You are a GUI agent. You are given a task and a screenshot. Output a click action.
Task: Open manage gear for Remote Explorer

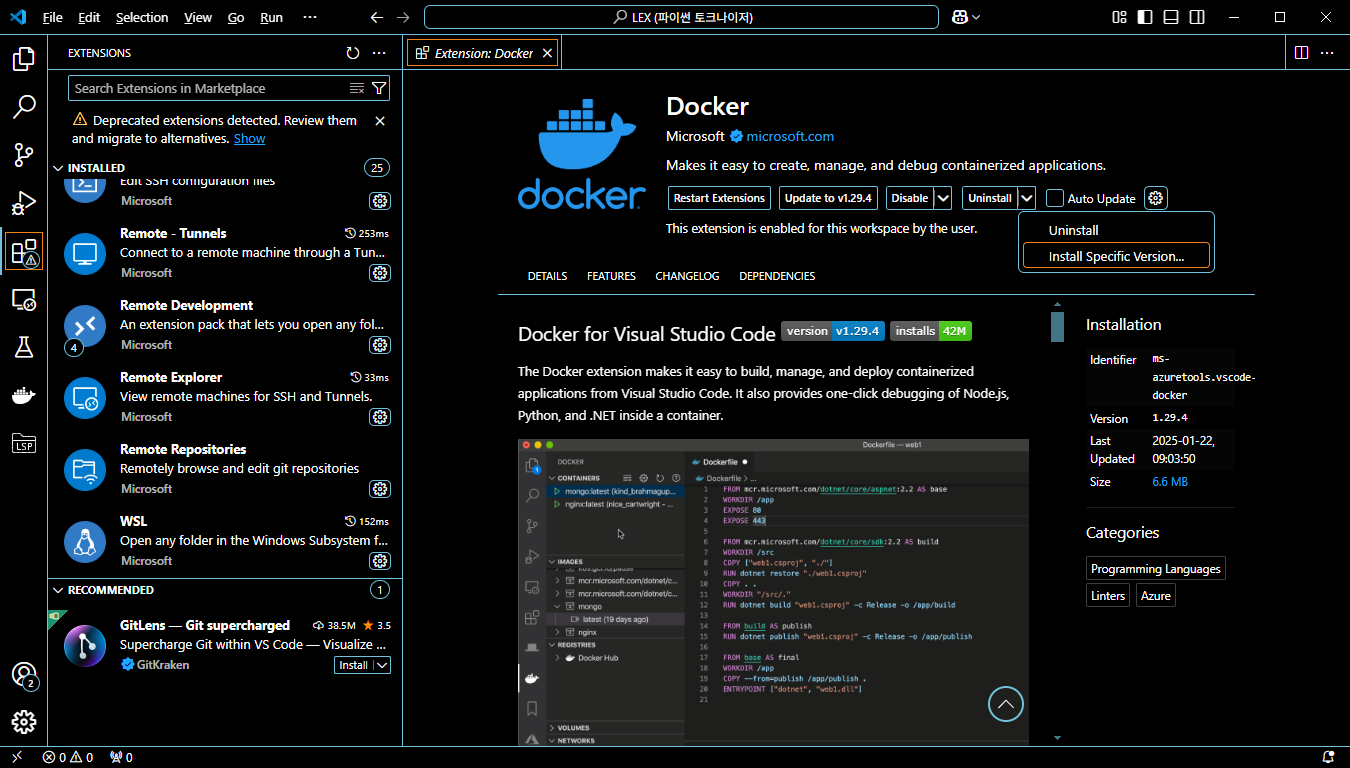point(380,417)
